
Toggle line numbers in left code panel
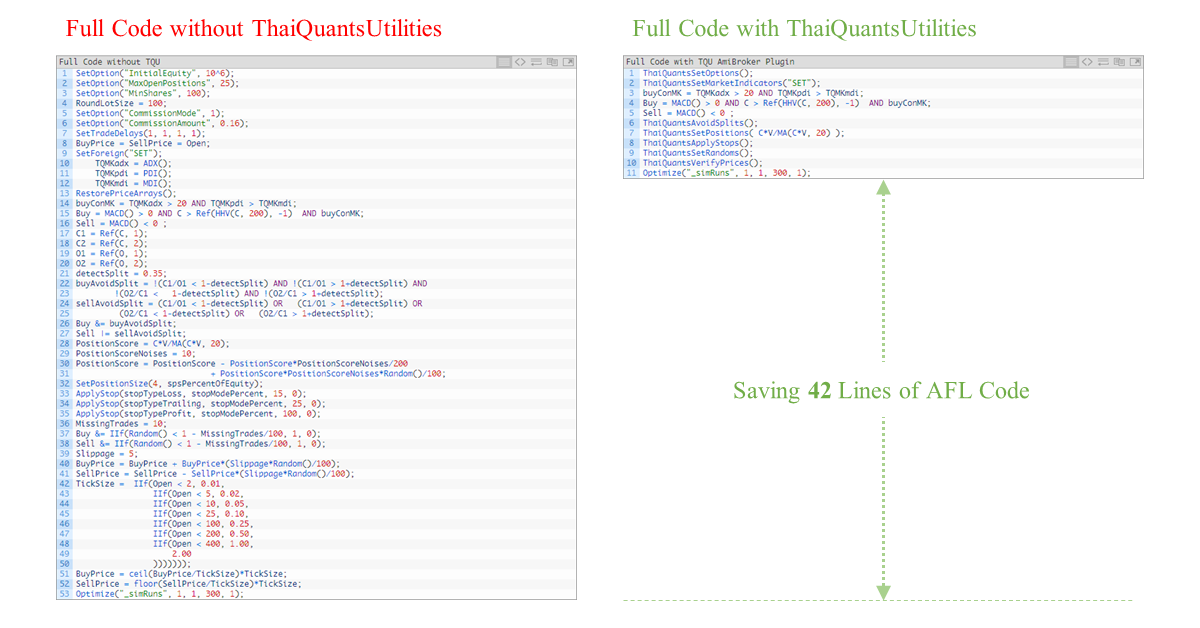click(503, 62)
